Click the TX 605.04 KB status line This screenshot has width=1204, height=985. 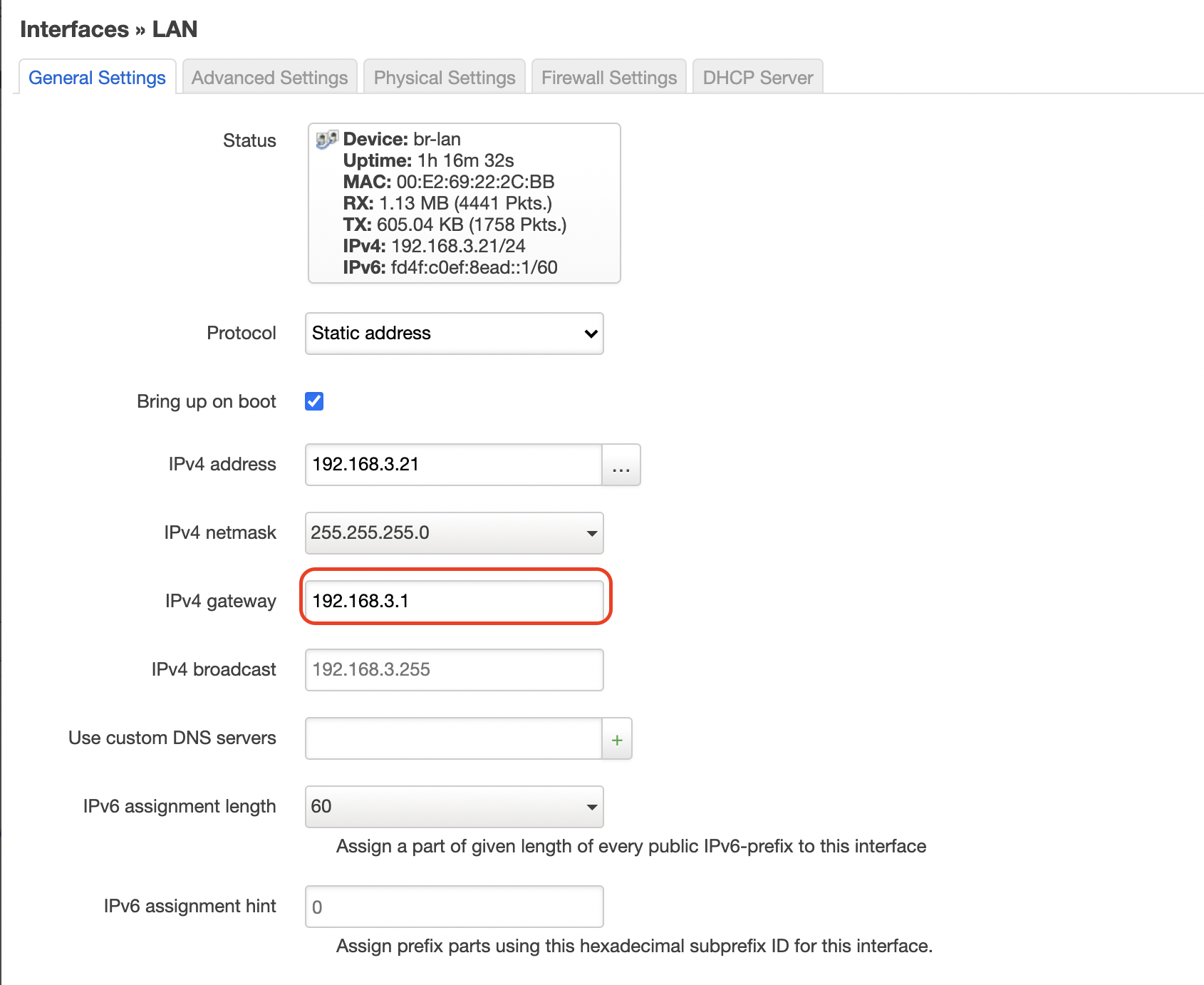(x=455, y=225)
